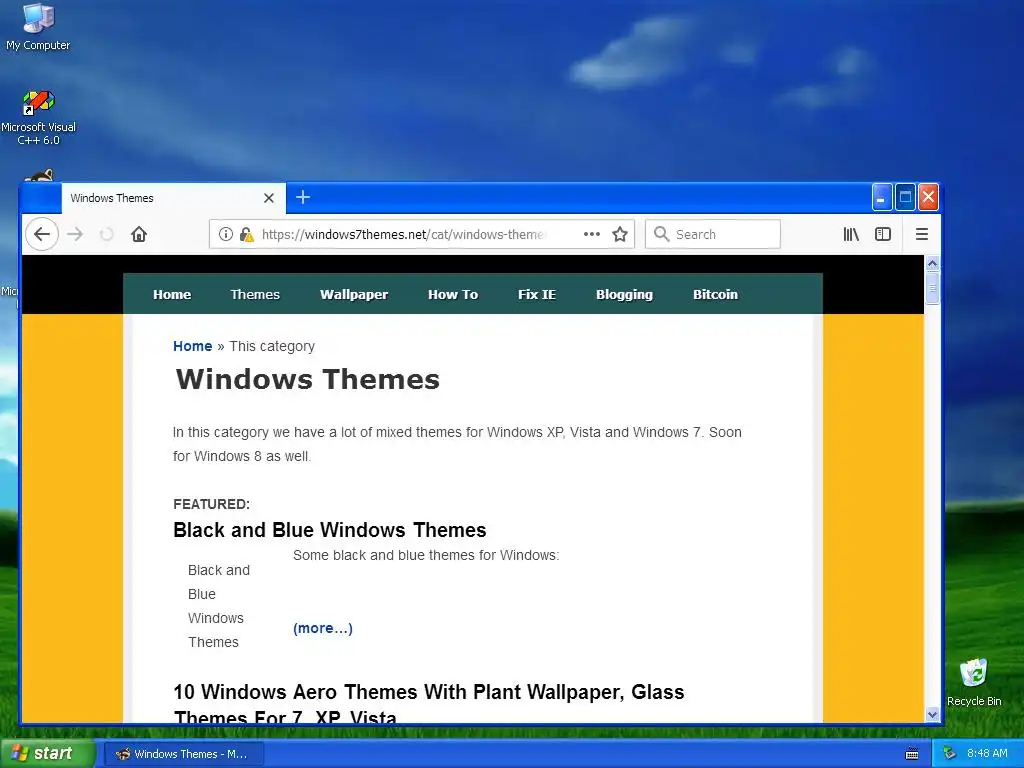Screen dimensions: 1024x768
Task: Select the Recycle Bin desktop icon
Action: [973, 682]
